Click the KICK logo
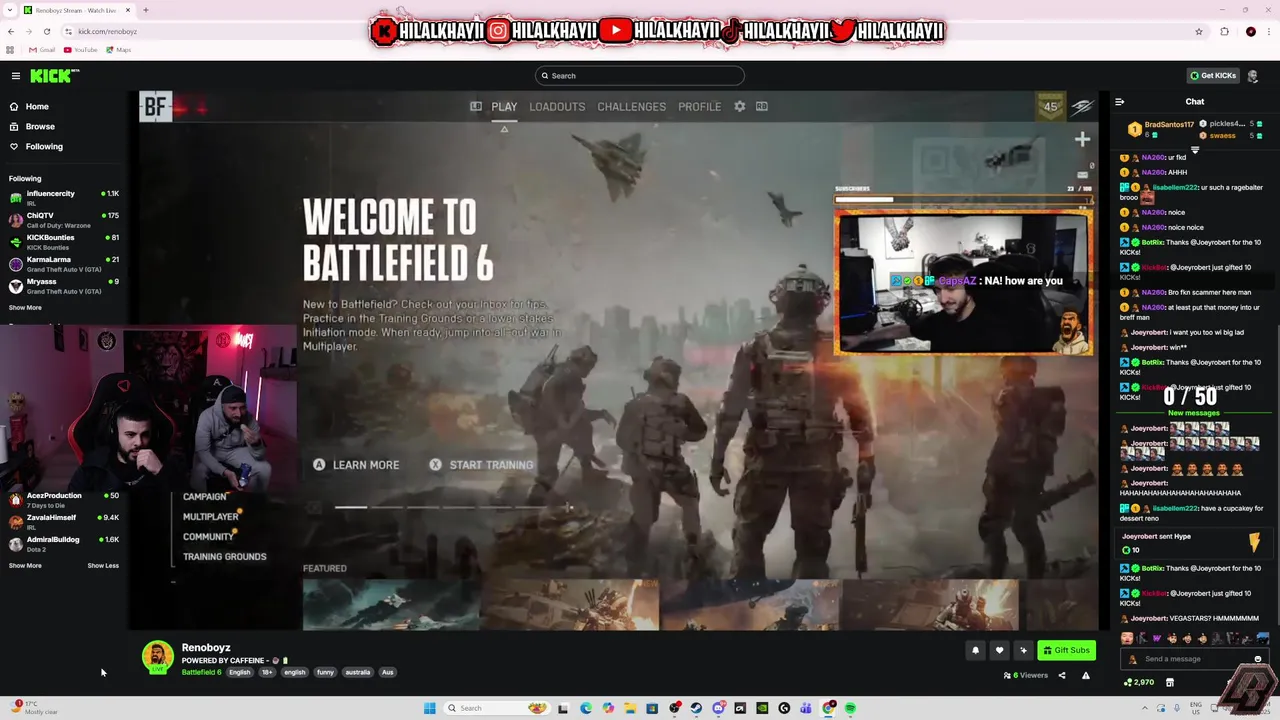 pos(54,76)
